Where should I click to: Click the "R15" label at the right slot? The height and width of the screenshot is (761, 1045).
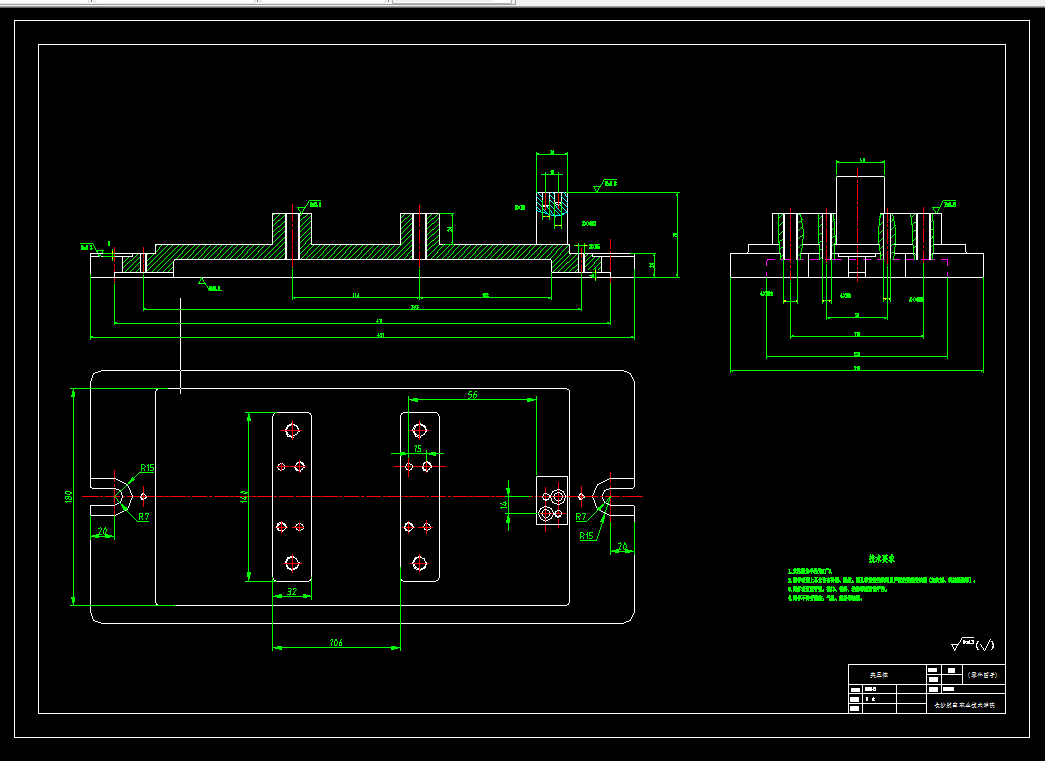coord(586,536)
